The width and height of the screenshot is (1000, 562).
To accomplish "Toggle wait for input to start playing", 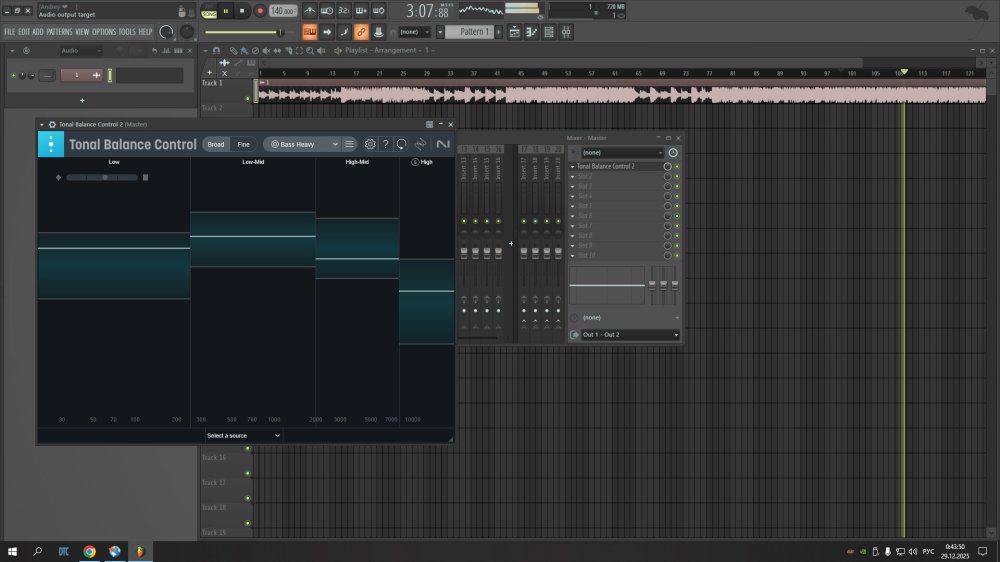I will [327, 11].
